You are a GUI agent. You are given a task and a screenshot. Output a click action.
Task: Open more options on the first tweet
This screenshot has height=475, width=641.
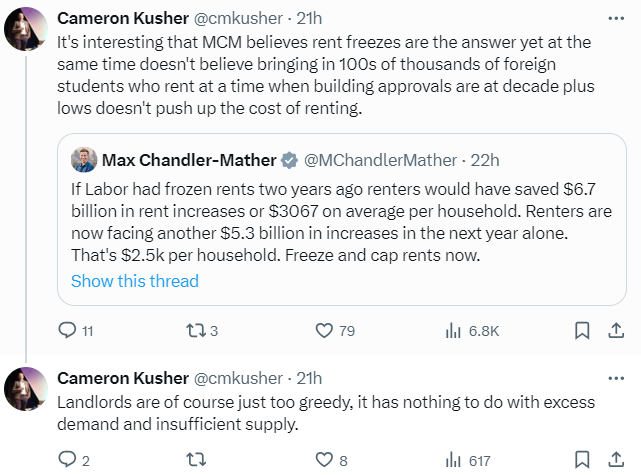tap(611, 17)
